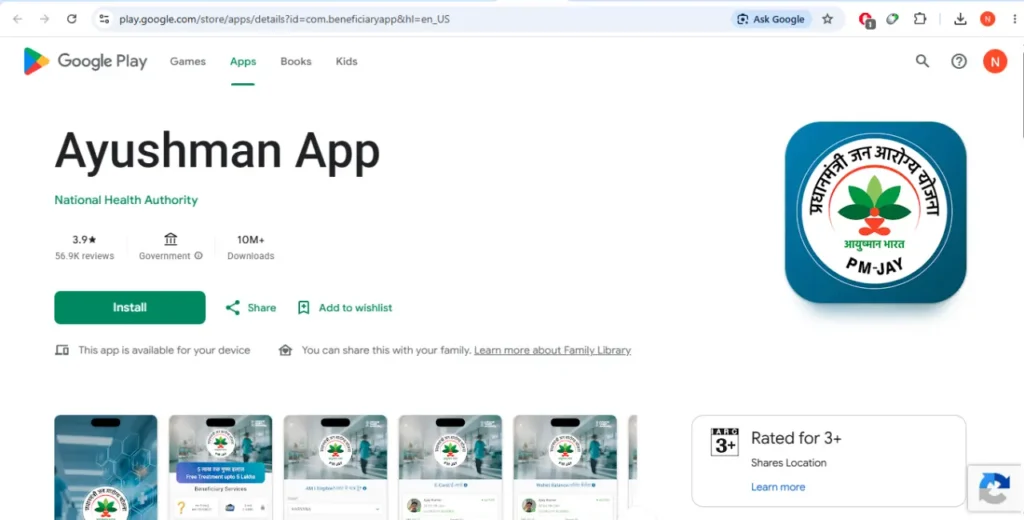This screenshot has height=520, width=1024.
Task: Click the 10M+ Downloads text
Action: pos(251,248)
